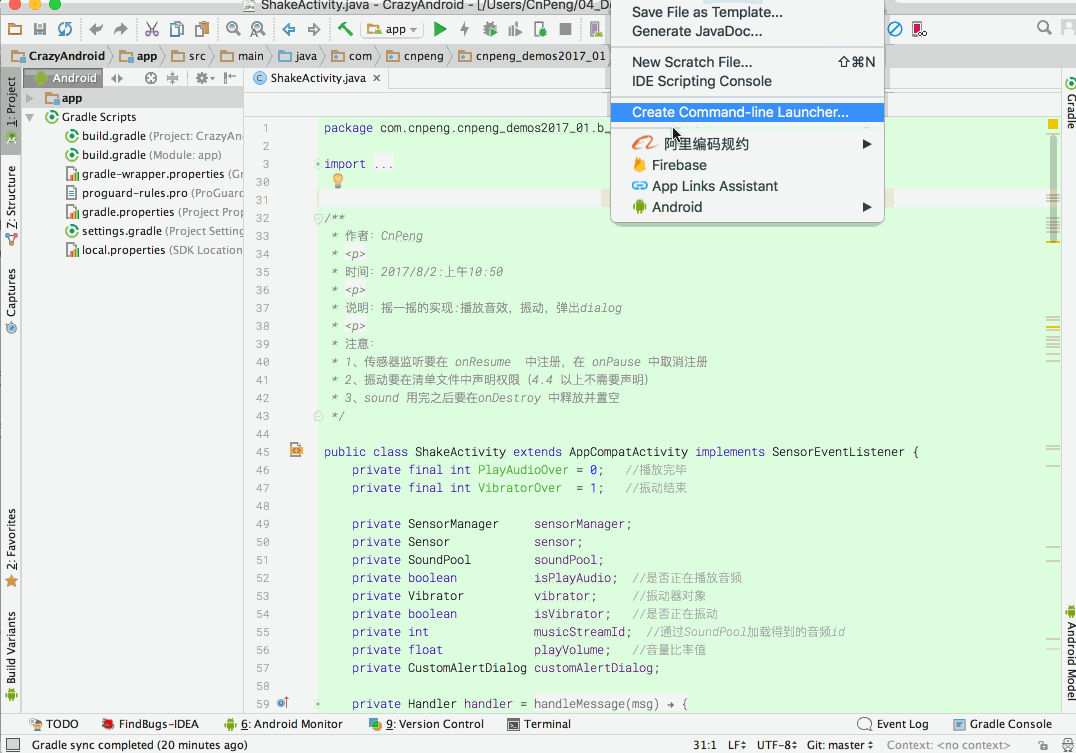Open the project panel gear settings dropdown
Viewport: 1076px width, 753px height.
tap(204, 78)
